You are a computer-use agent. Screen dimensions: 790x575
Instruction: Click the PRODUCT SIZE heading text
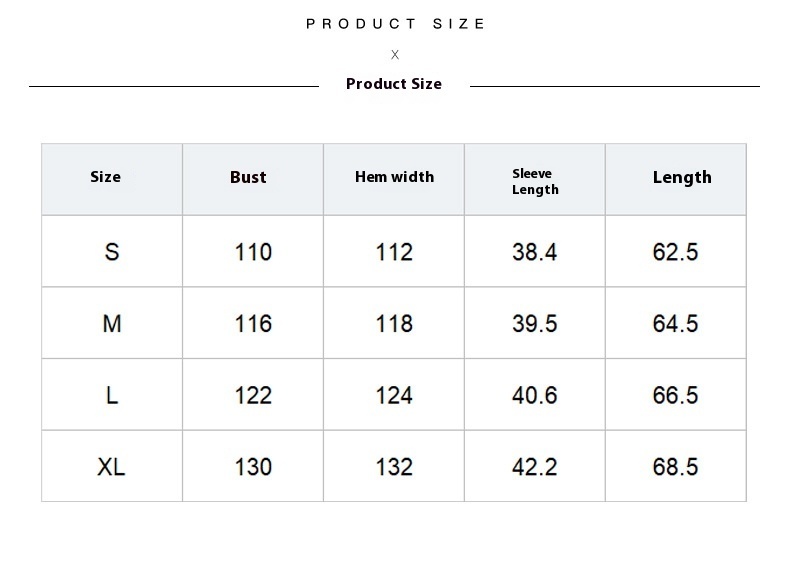(396, 24)
